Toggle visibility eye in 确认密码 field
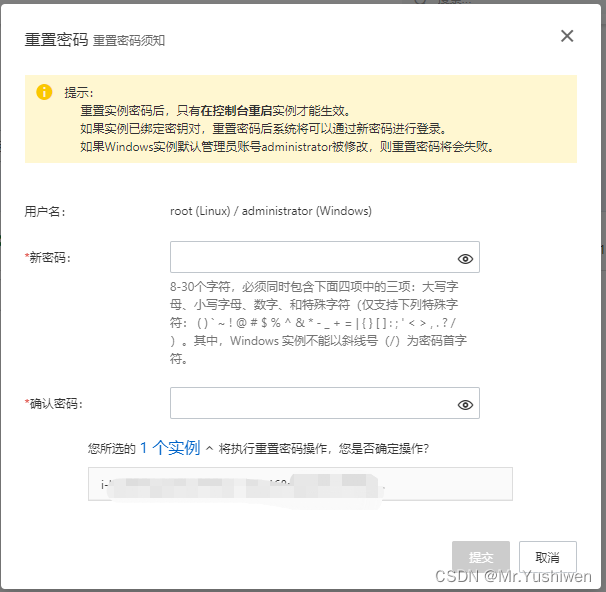The height and width of the screenshot is (592, 606). [x=465, y=405]
